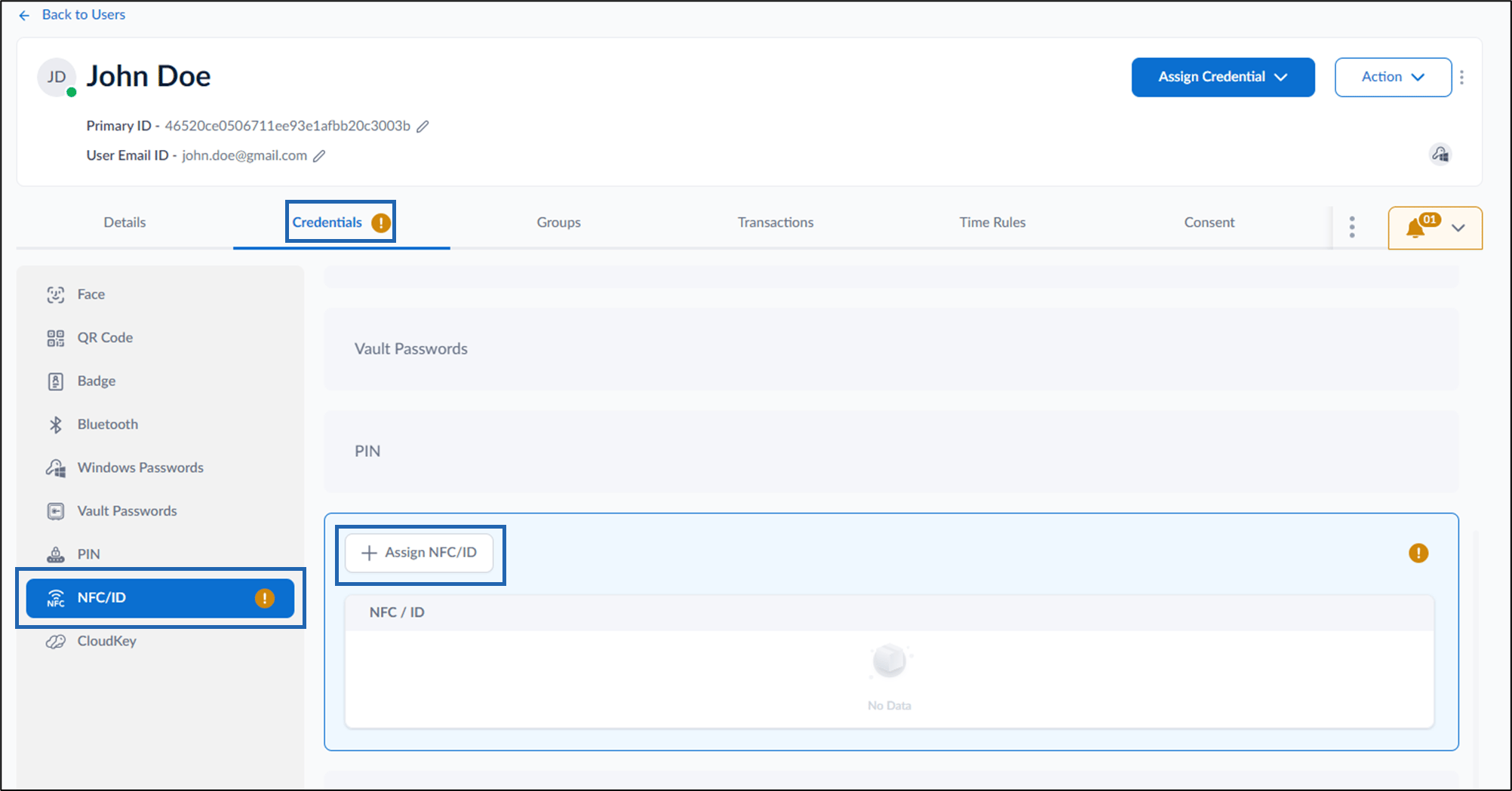1512x791 pixels.
Task: Select NFC/ID in the sidebar
Action: pyautogui.click(x=160, y=598)
